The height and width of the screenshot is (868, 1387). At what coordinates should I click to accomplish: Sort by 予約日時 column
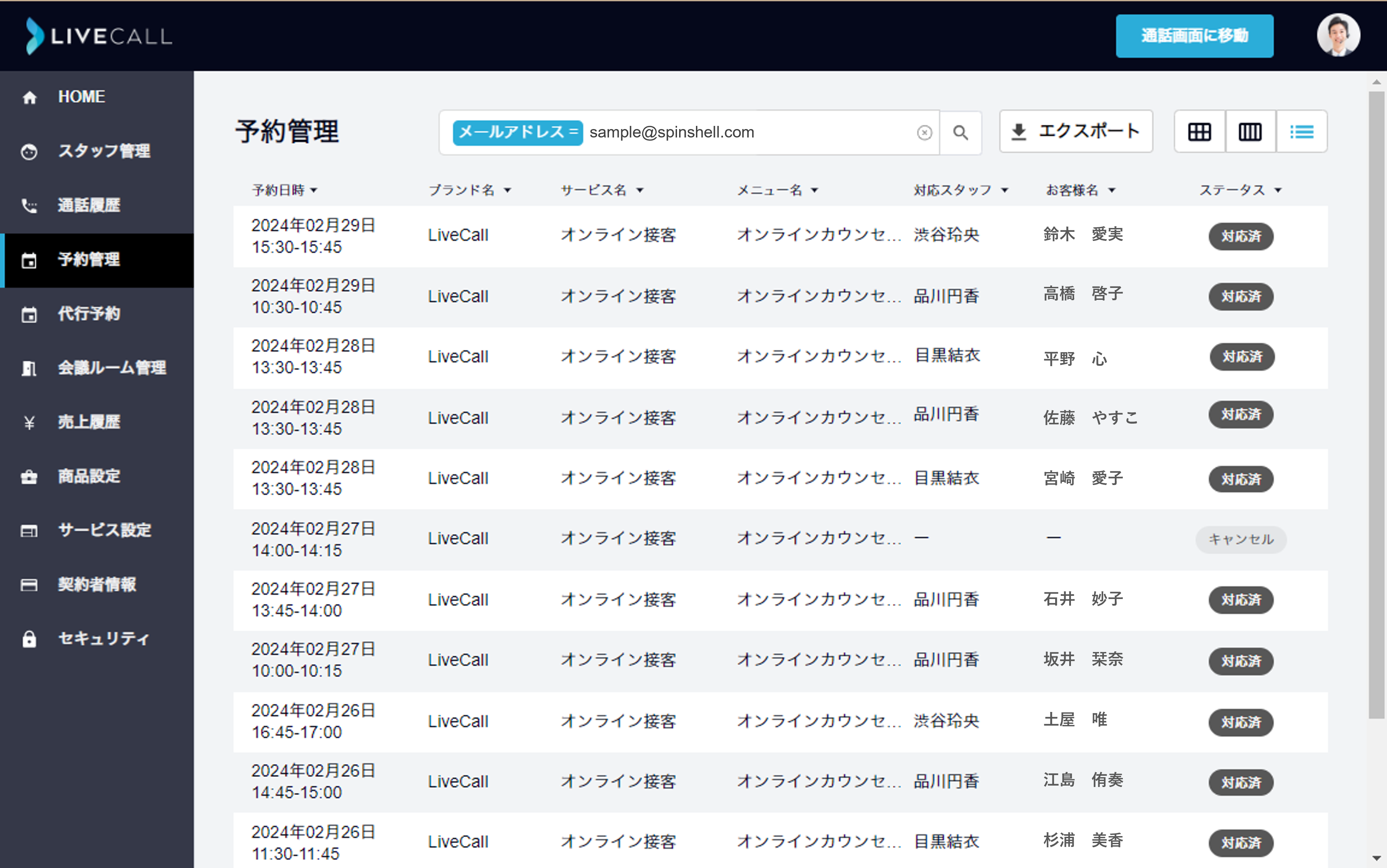pos(285,190)
